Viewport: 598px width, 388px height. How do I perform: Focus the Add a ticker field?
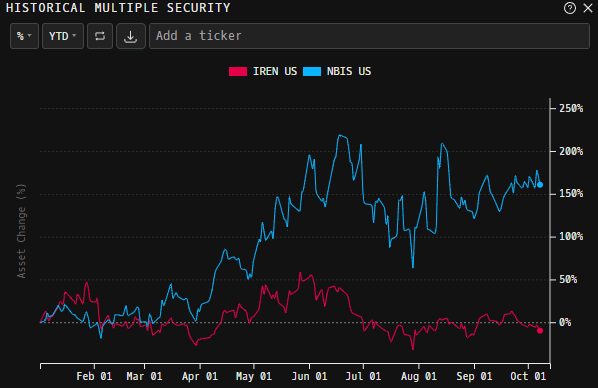pos(369,36)
